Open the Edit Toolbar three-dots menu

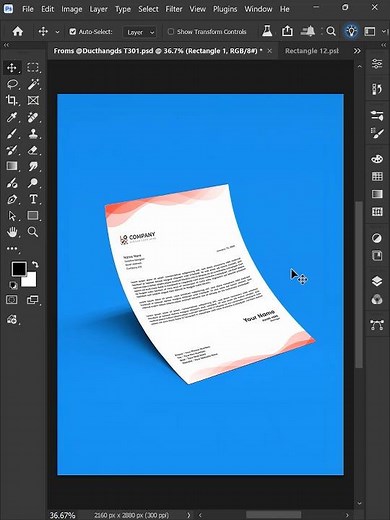pyautogui.click(x=12, y=248)
